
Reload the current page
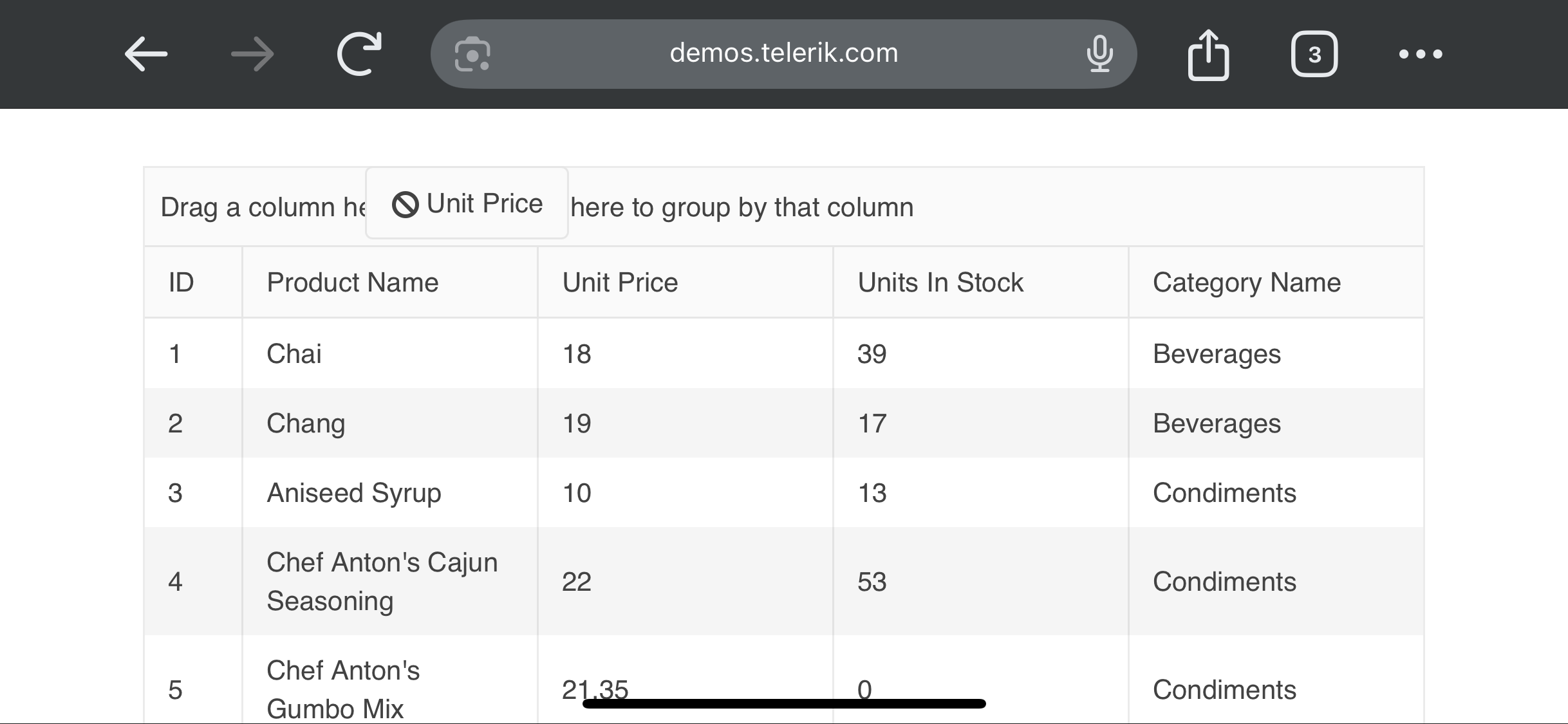tap(359, 54)
